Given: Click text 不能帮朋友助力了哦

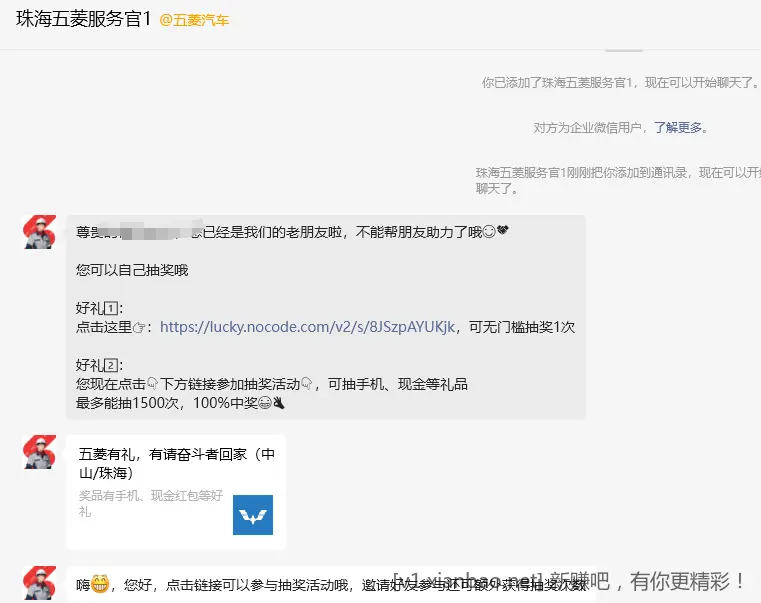Looking at the screenshot, I should tap(419, 232).
